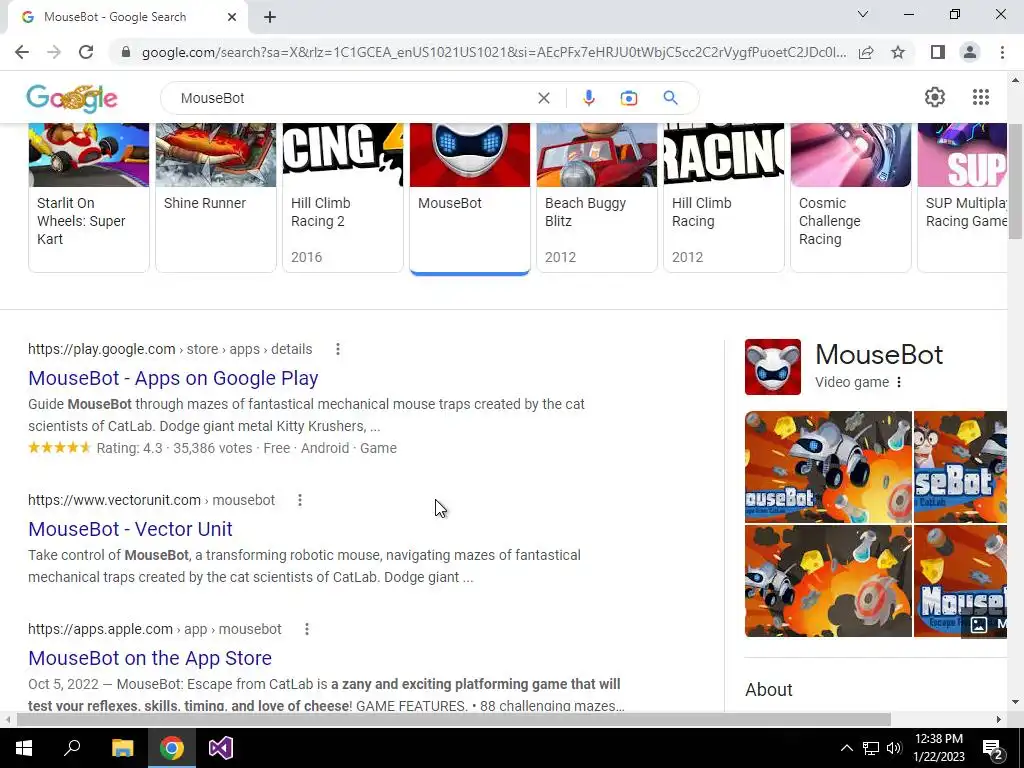Open File Explorer from the taskbar
Viewport: 1024px width, 768px height.
click(122, 748)
